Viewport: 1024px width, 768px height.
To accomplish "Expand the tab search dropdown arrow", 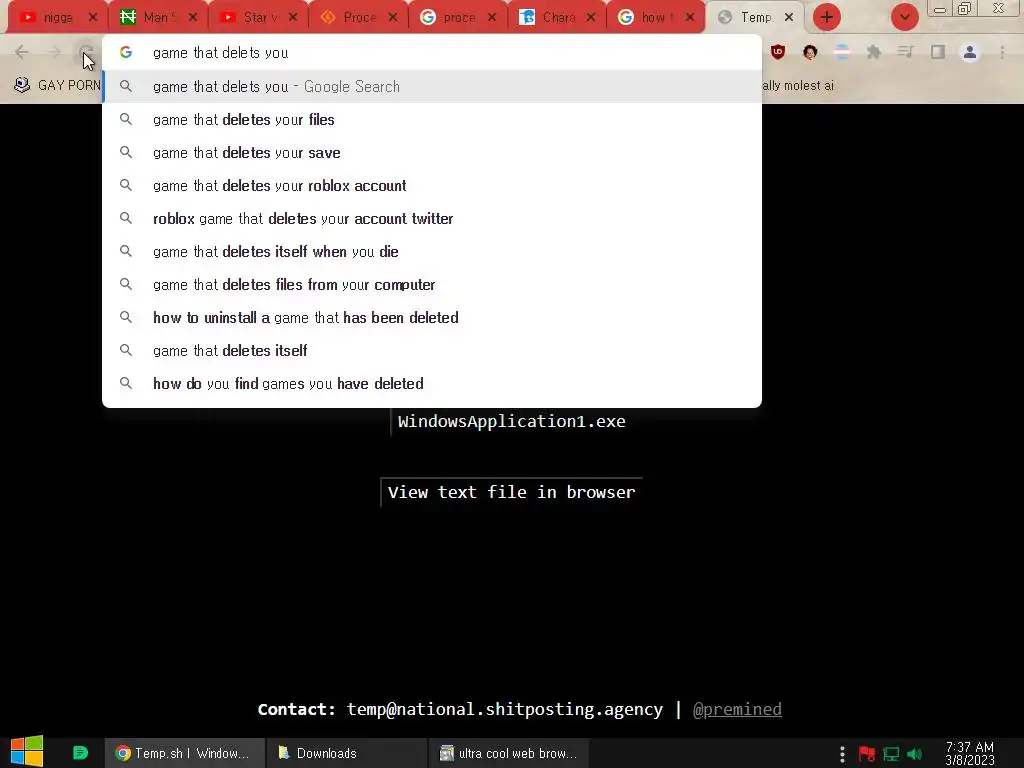I will tap(904, 17).
